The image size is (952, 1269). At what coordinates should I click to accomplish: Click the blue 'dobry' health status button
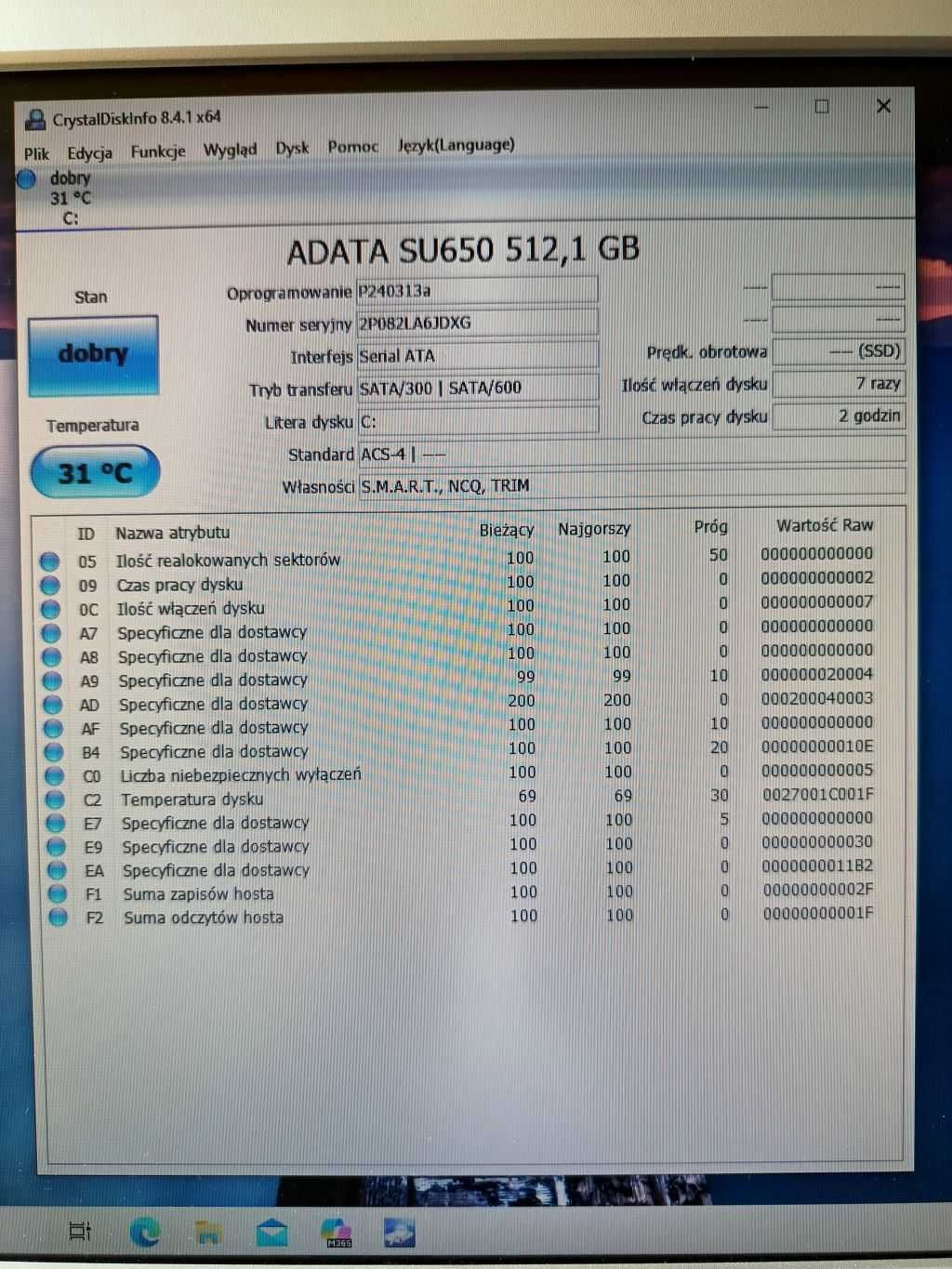point(93,354)
